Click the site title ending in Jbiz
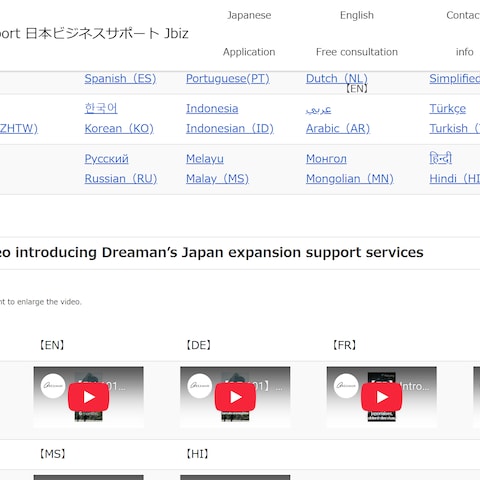This screenshot has height=480, width=480. tap(94, 34)
